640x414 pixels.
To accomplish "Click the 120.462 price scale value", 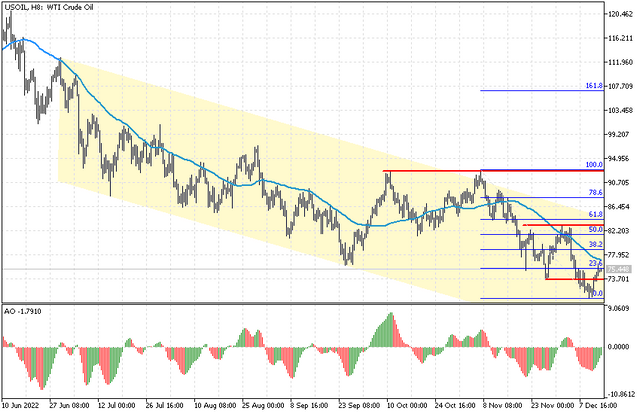I will (x=620, y=14).
